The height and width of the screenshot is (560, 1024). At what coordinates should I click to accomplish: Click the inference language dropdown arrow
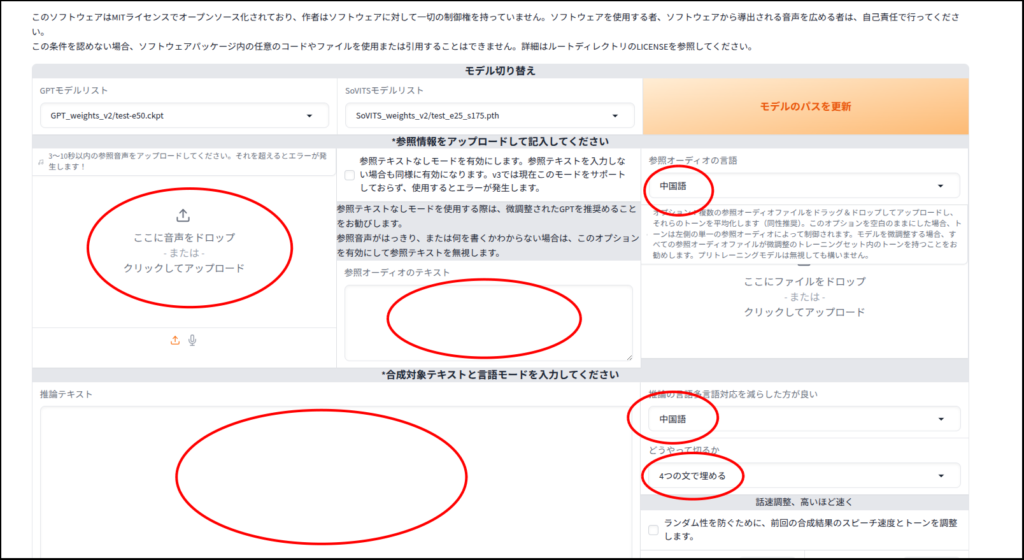click(940, 419)
